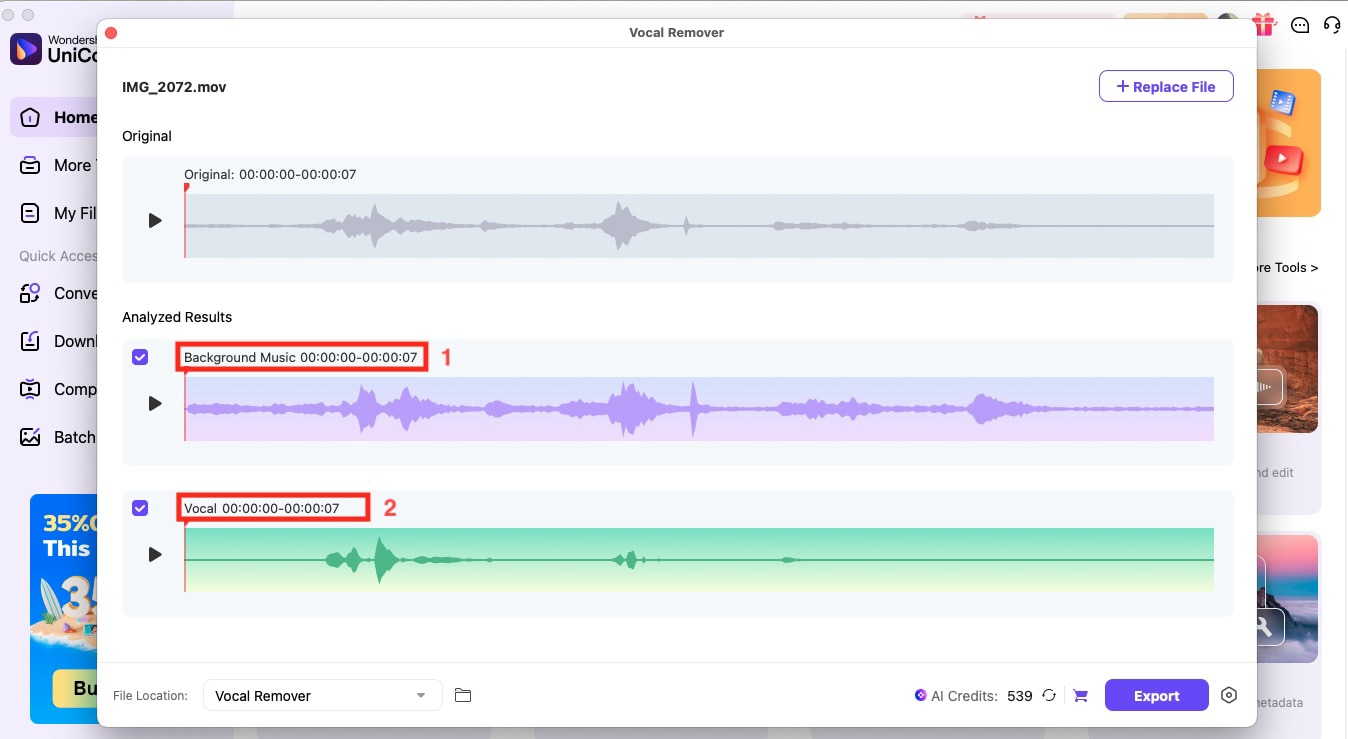
Task: Click the More tools sidebar icon
Action: pyautogui.click(x=31, y=165)
